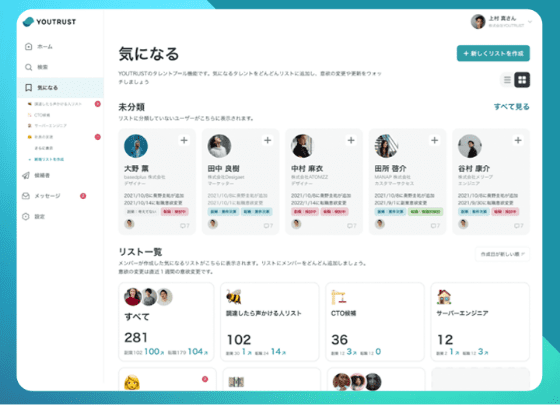This screenshot has height=405, width=560.
Task: Open the すべて list card with 281
Action: tap(166, 322)
